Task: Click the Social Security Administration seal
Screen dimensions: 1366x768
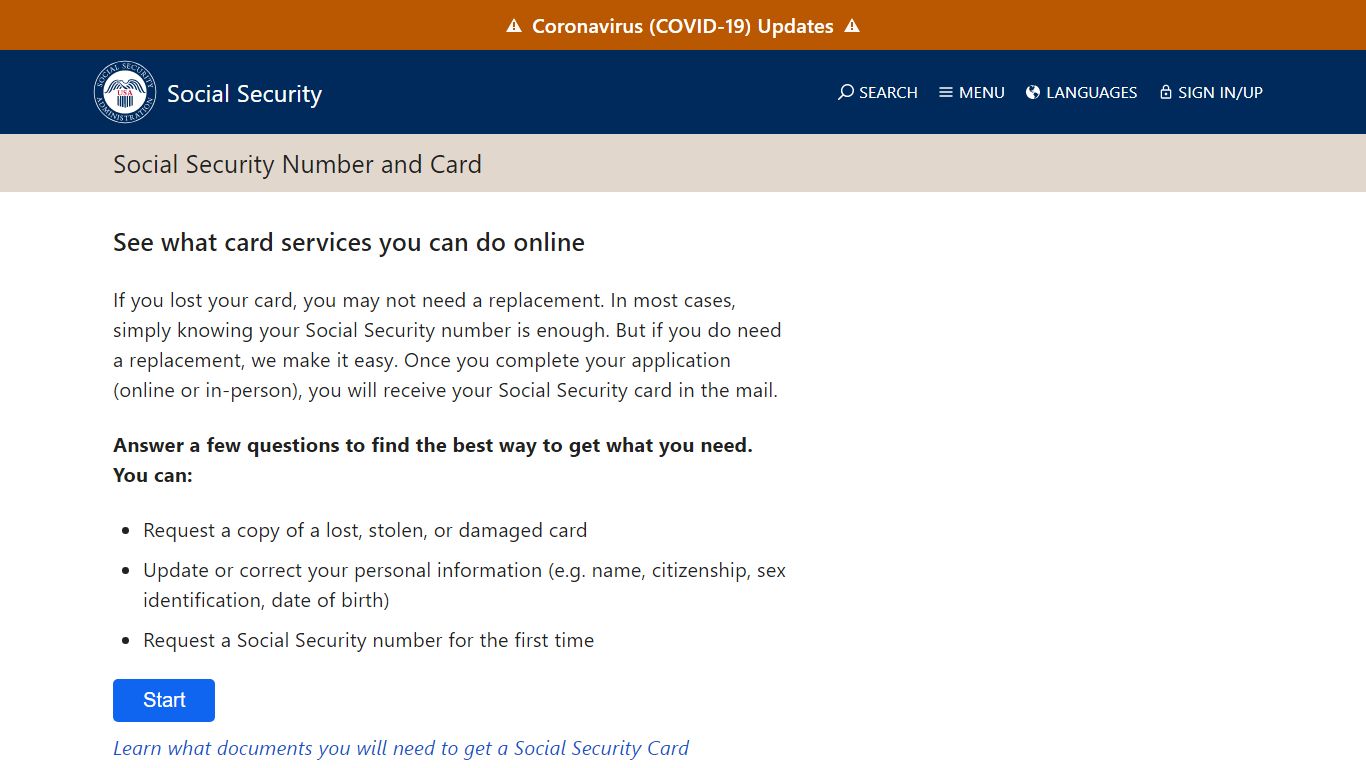Action: [125, 91]
